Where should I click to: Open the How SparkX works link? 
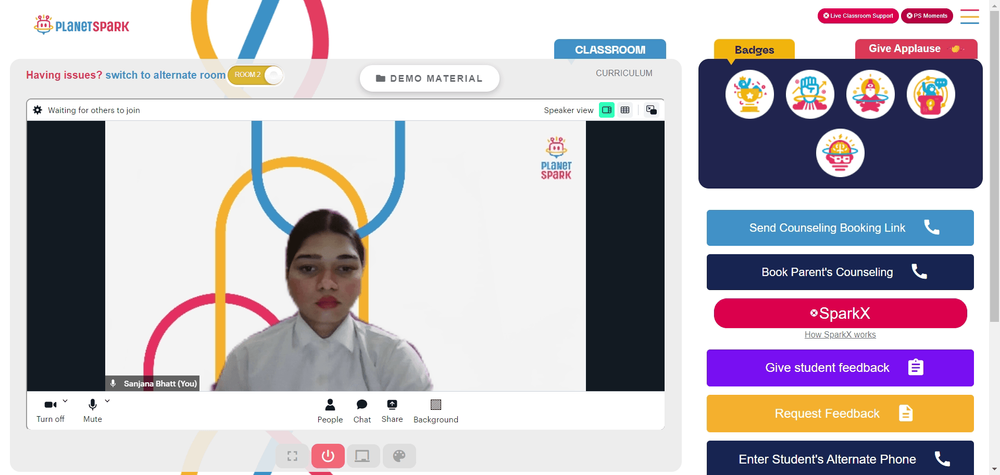tap(840, 335)
